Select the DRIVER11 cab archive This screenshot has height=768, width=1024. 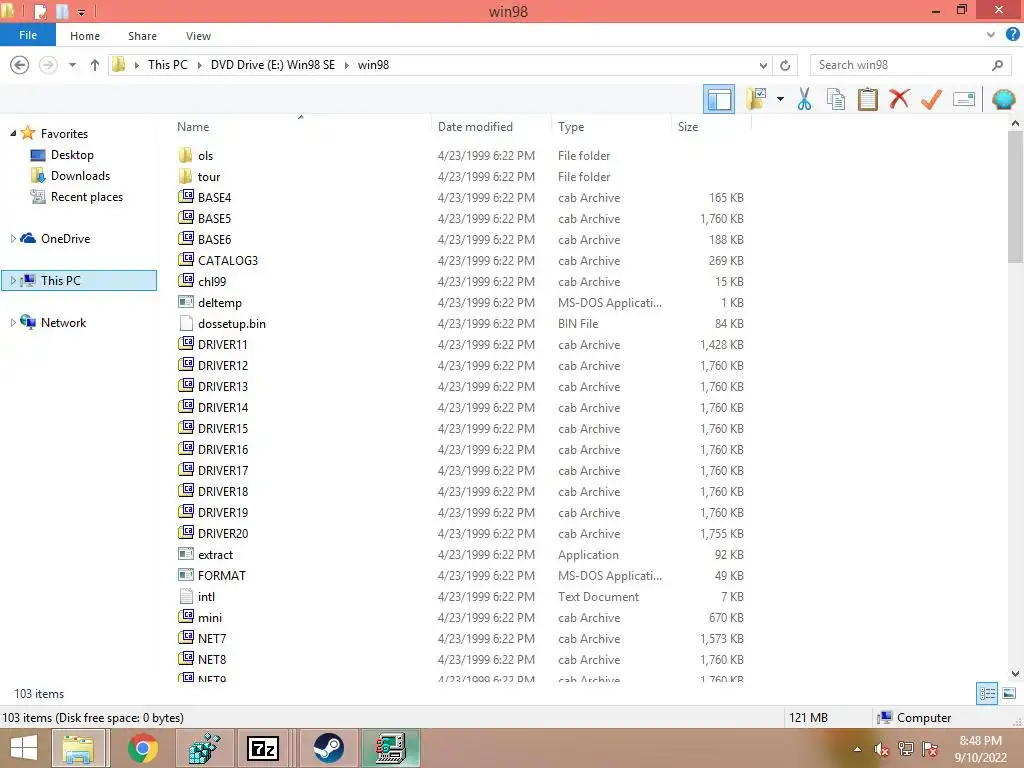point(222,344)
